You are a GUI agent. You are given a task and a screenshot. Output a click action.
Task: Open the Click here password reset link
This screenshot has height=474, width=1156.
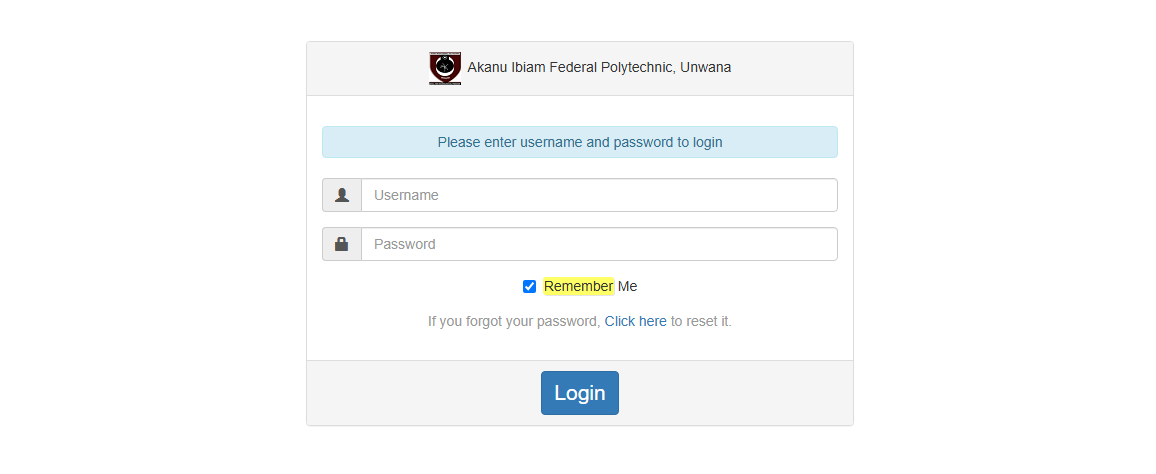(636, 321)
